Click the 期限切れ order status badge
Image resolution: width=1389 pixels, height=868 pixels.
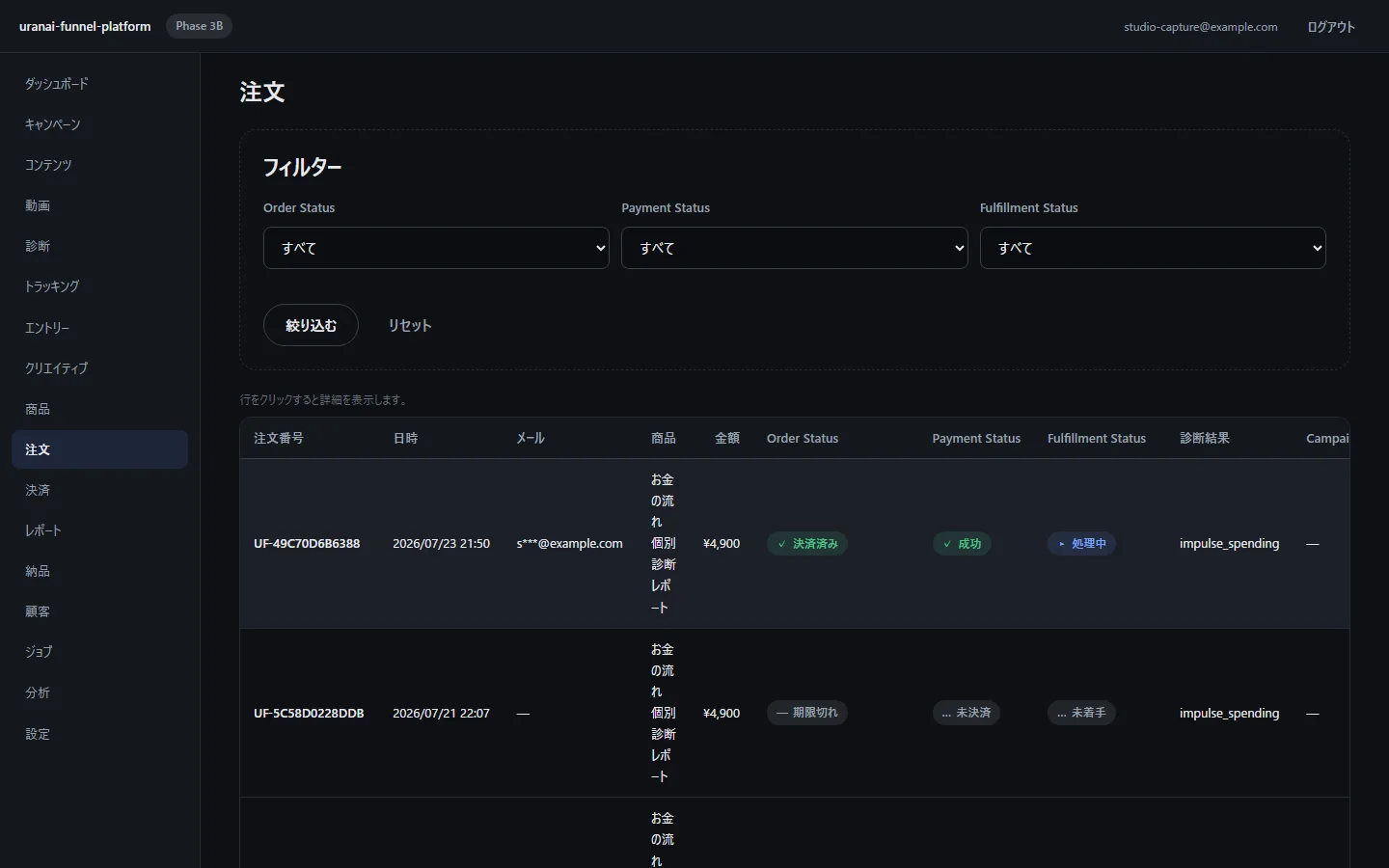pyautogui.click(x=807, y=713)
